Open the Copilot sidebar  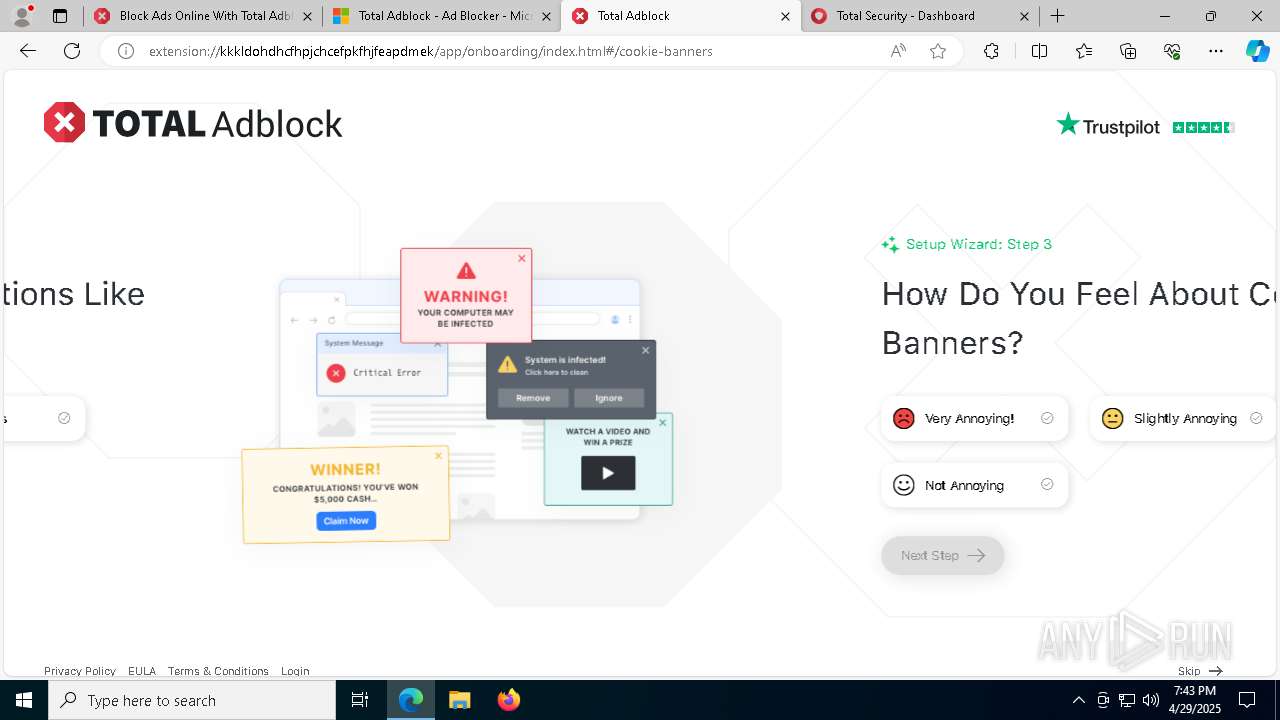coord(1257,51)
